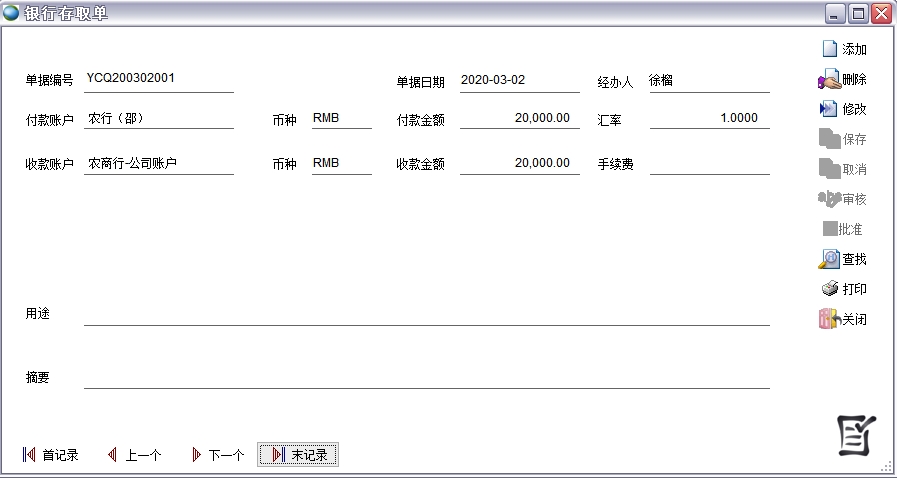The height and width of the screenshot is (478, 897).
Task: Click the 单据编号 field YCQ200302001
Action: 159,80
